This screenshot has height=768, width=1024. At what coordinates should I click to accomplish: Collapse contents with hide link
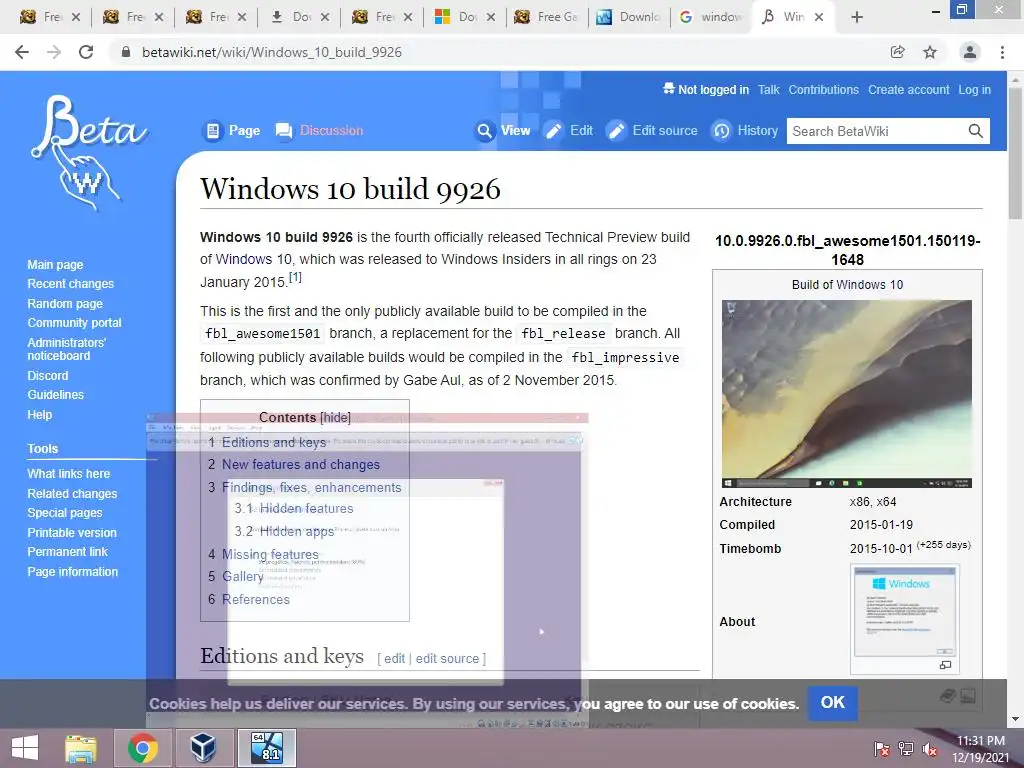(335, 417)
